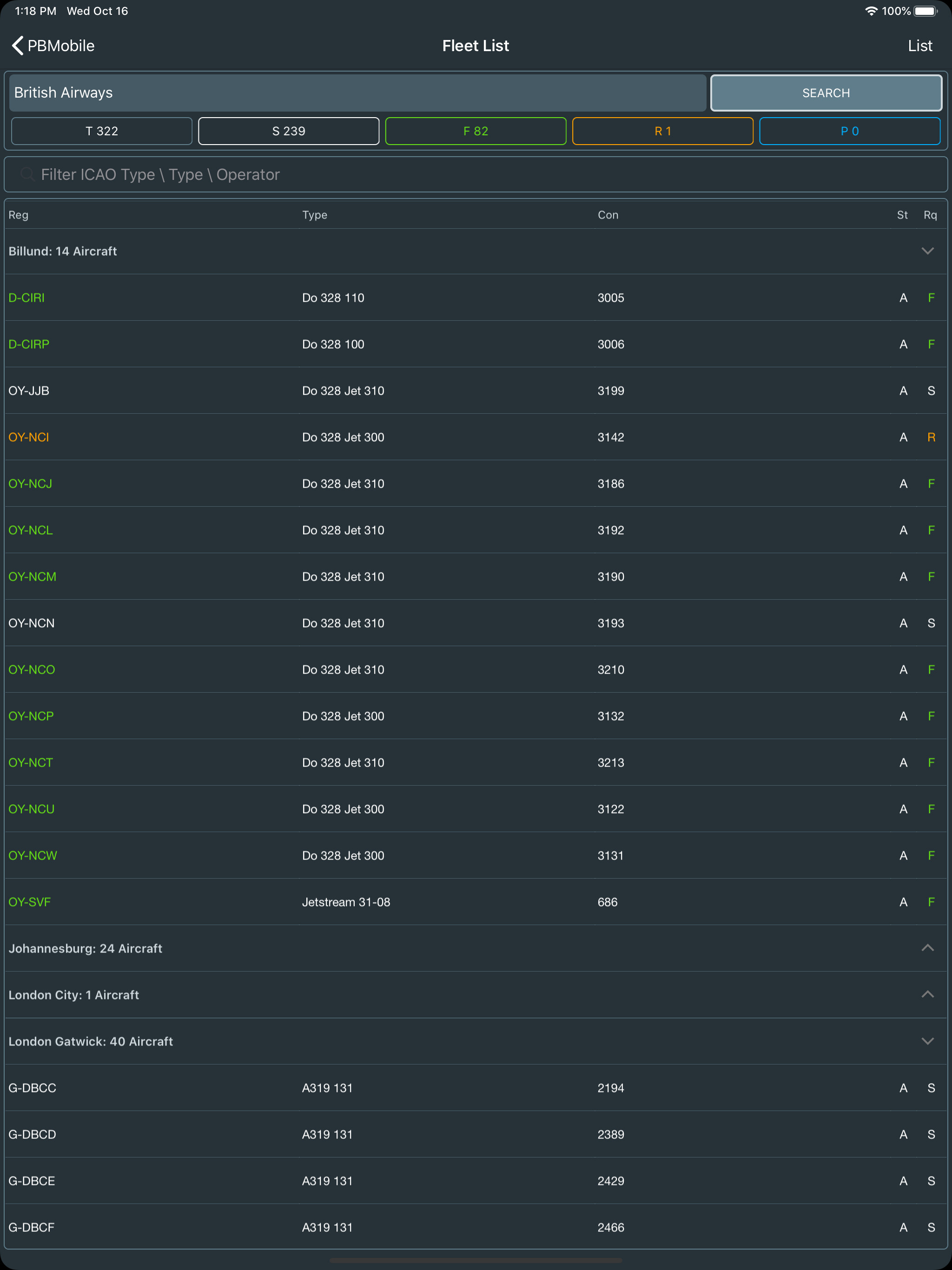Select the T 322 total filter

(102, 131)
